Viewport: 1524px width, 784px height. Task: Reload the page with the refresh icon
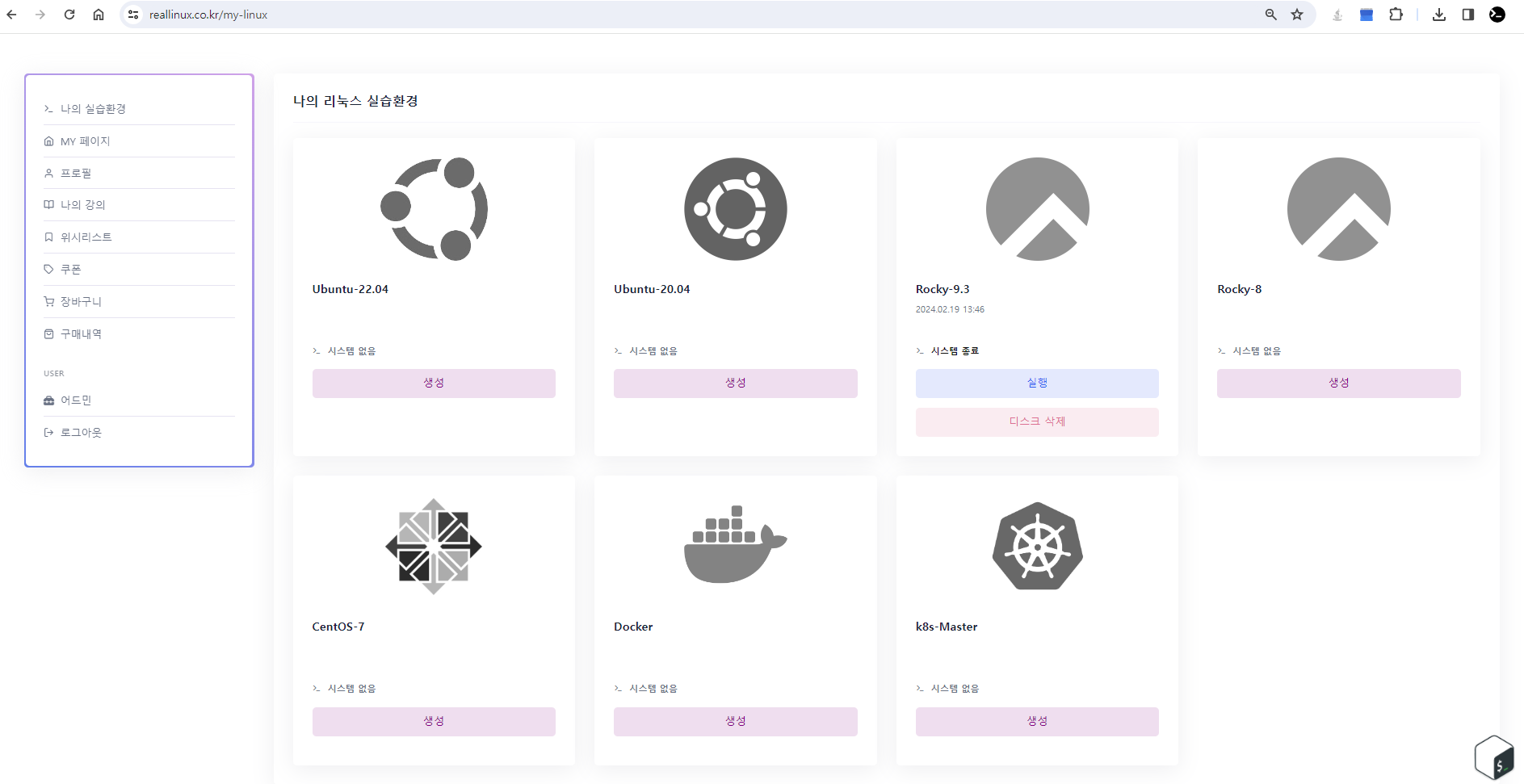(69, 15)
